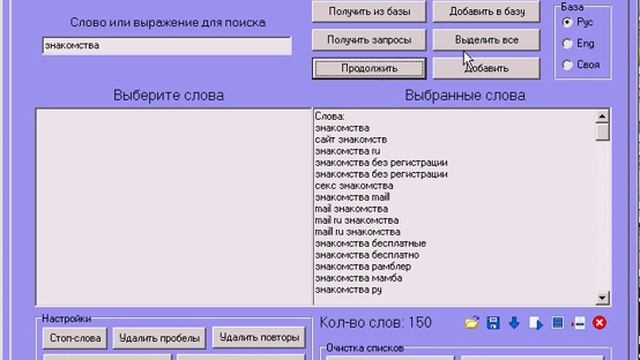This screenshot has width=640, height=360.
Task: Select the line 'знакомства ru'
Action: (x=347, y=151)
